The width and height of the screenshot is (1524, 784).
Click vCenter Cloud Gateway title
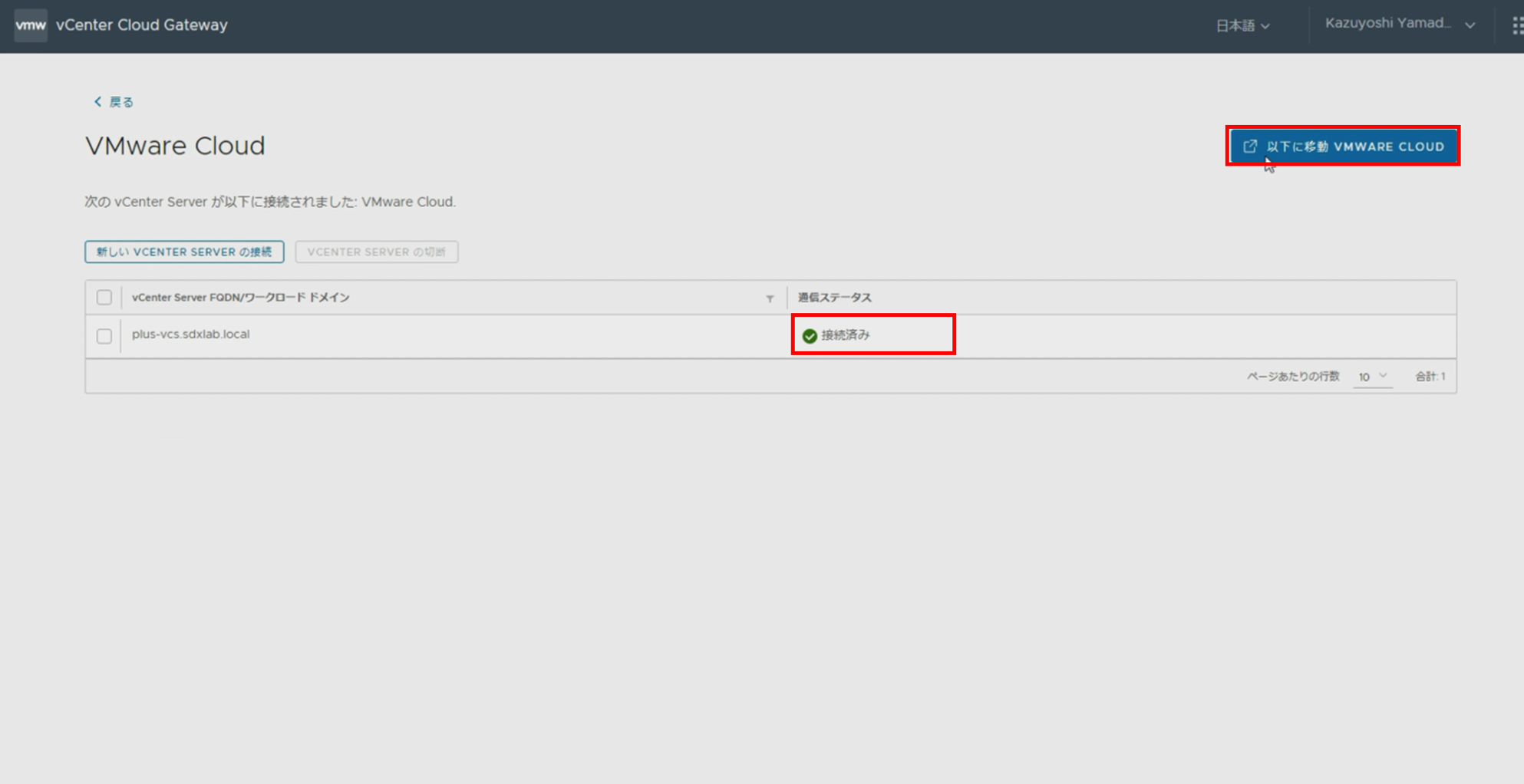tap(142, 25)
